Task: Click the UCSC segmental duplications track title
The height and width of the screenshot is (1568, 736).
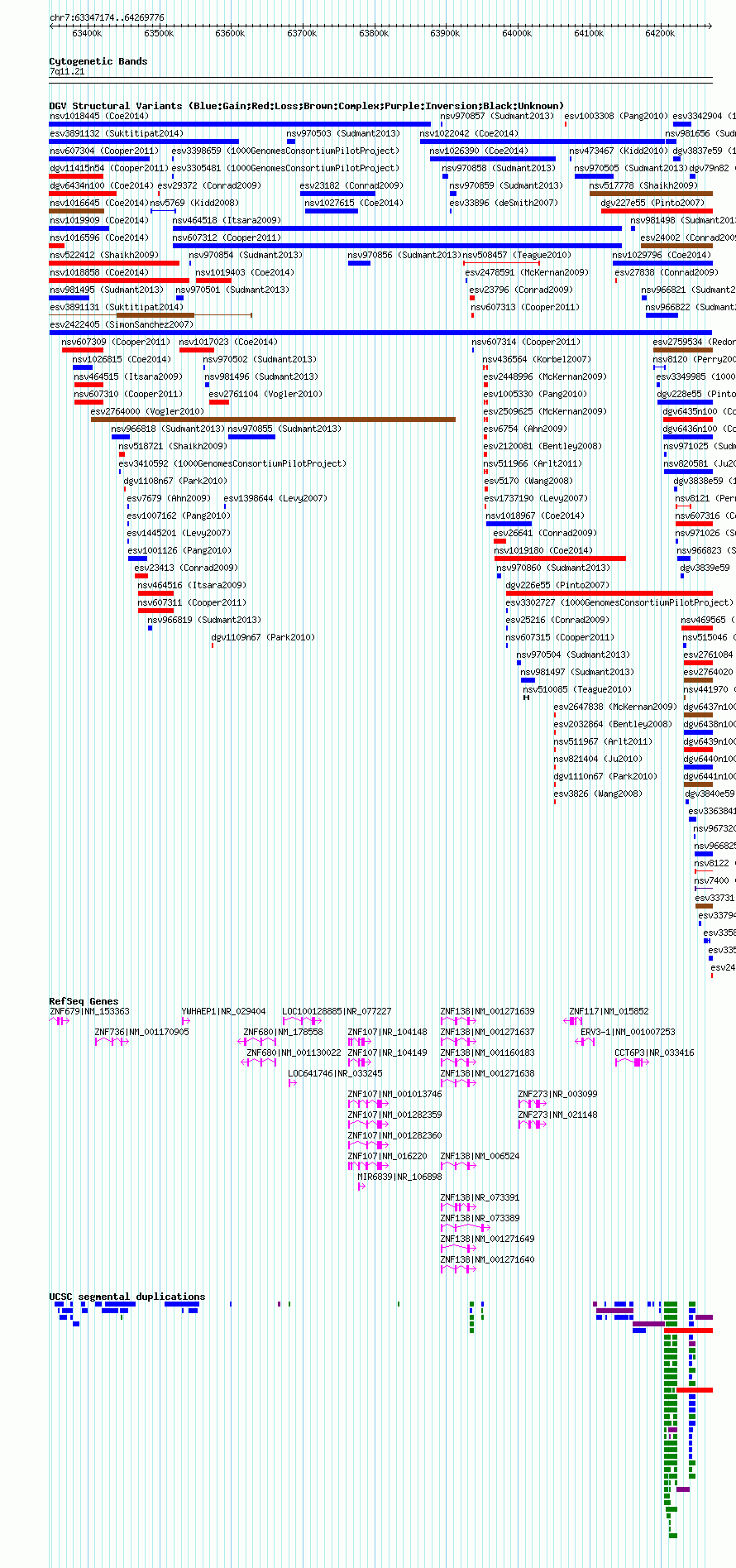Action: tap(127, 1297)
